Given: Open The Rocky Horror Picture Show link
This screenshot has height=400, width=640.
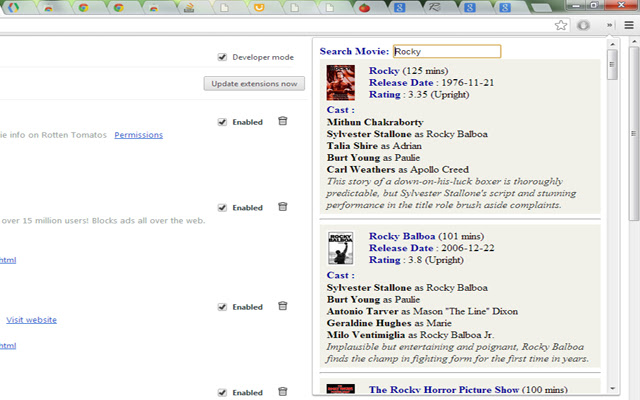Looking at the screenshot, I should coord(444,389).
